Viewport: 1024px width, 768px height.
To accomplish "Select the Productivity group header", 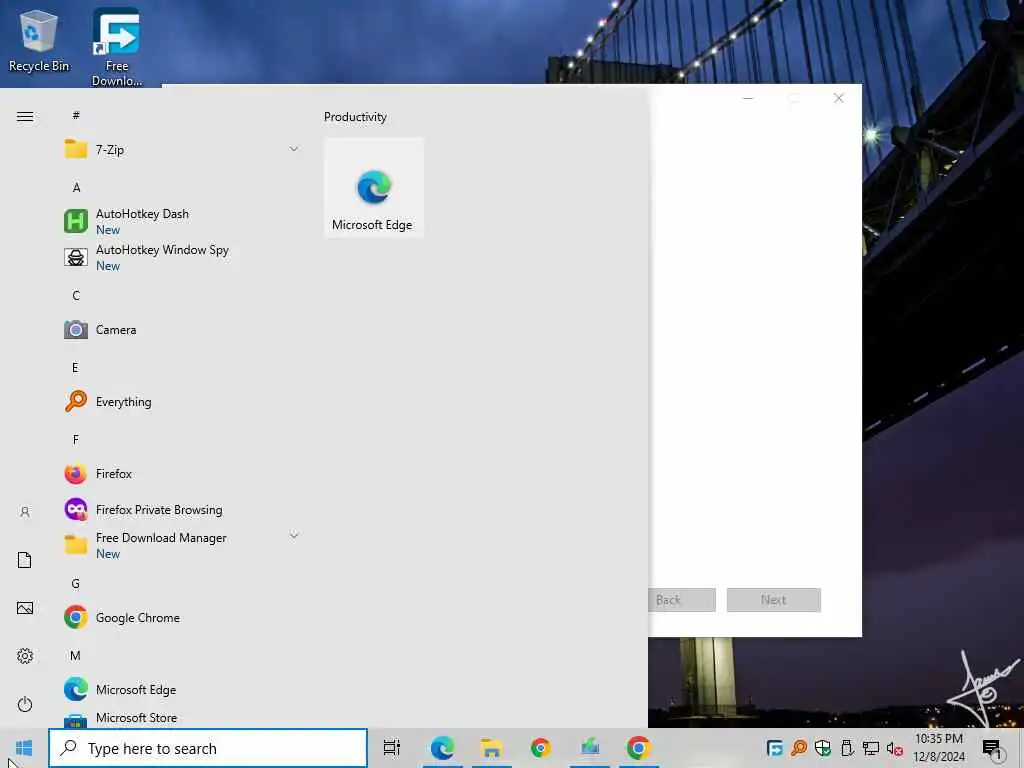I will (355, 117).
